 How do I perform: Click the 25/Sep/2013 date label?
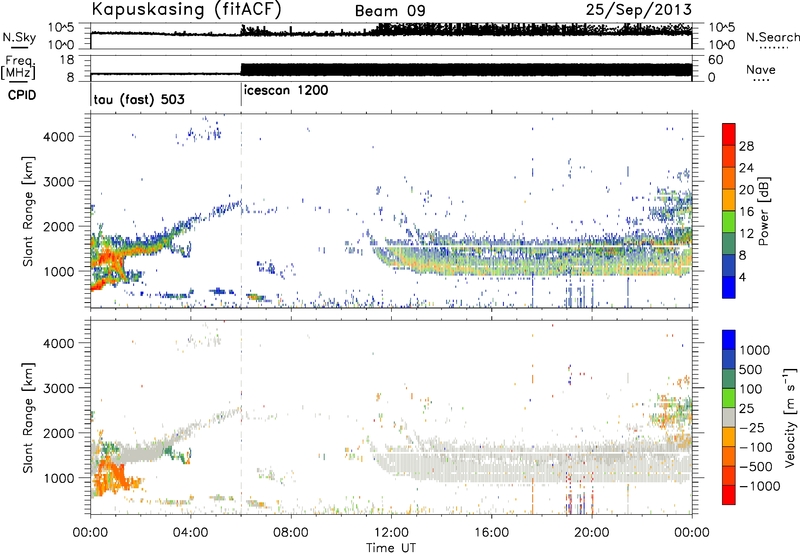point(639,10)
